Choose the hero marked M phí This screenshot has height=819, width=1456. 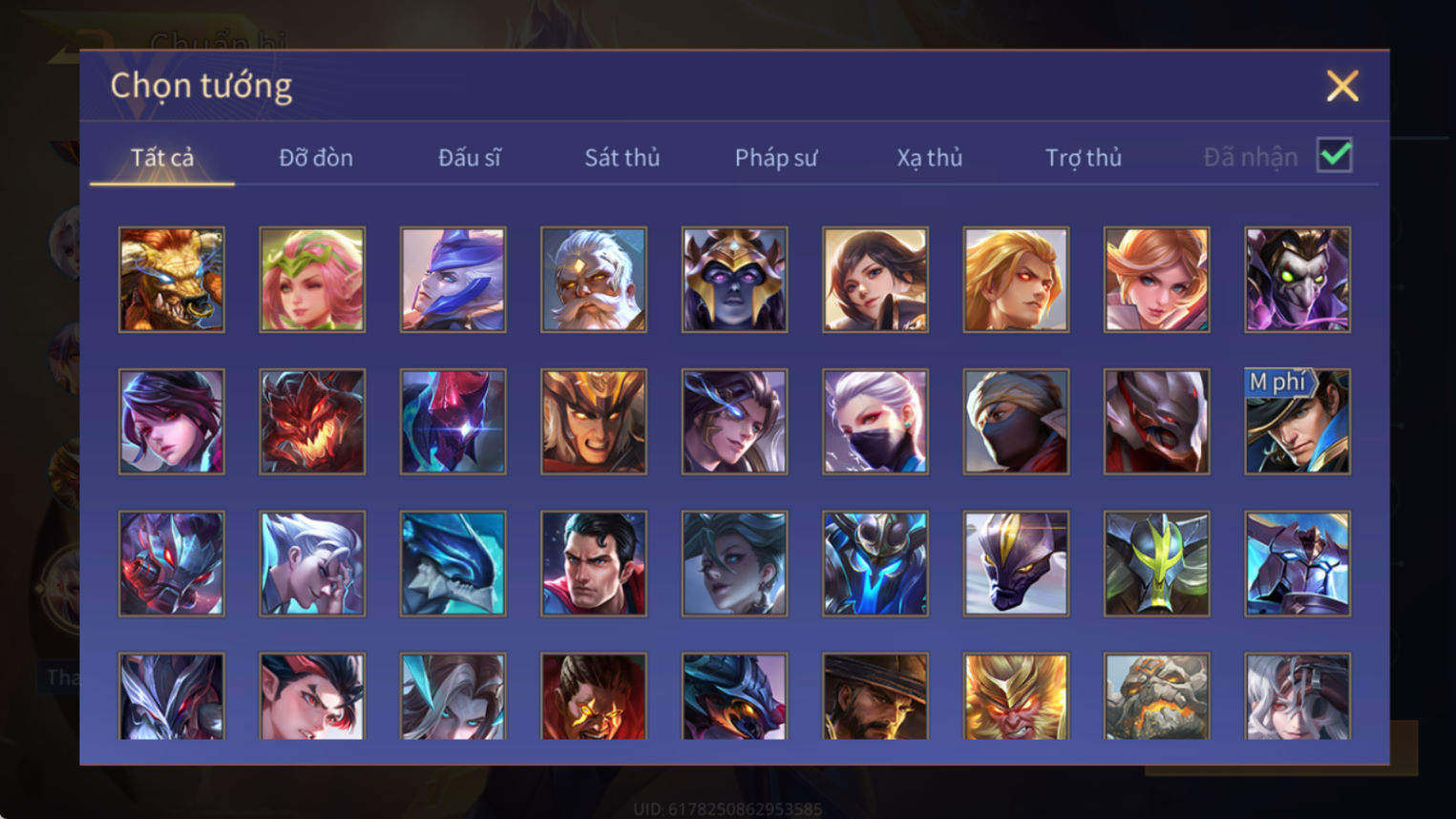1298,422
